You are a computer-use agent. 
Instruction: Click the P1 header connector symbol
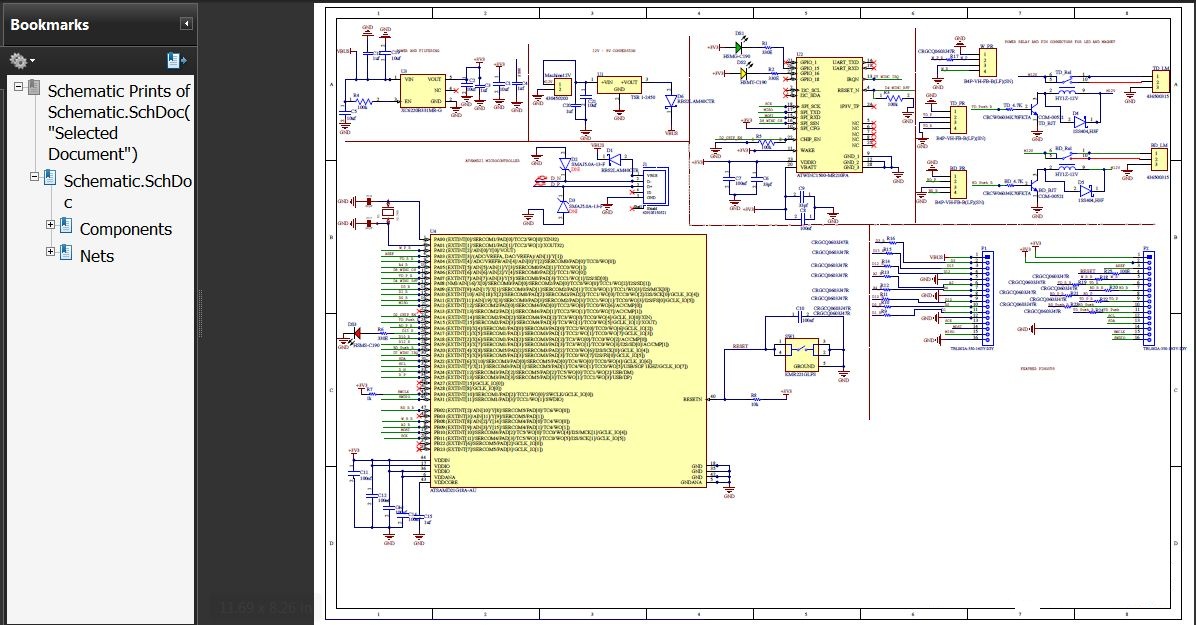pos(987,297)
